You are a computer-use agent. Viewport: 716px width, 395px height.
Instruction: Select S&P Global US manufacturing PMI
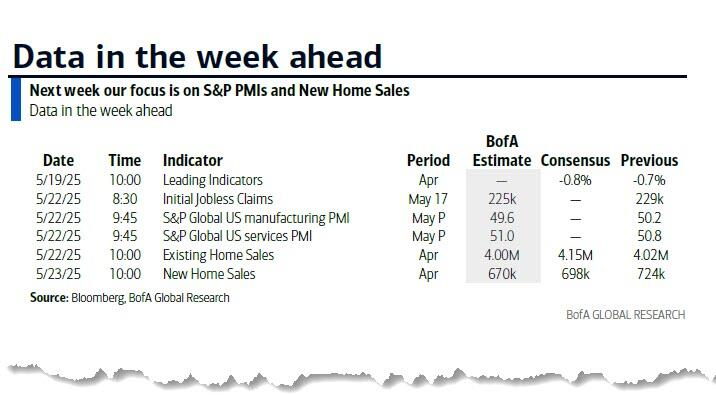click(256, 218)
